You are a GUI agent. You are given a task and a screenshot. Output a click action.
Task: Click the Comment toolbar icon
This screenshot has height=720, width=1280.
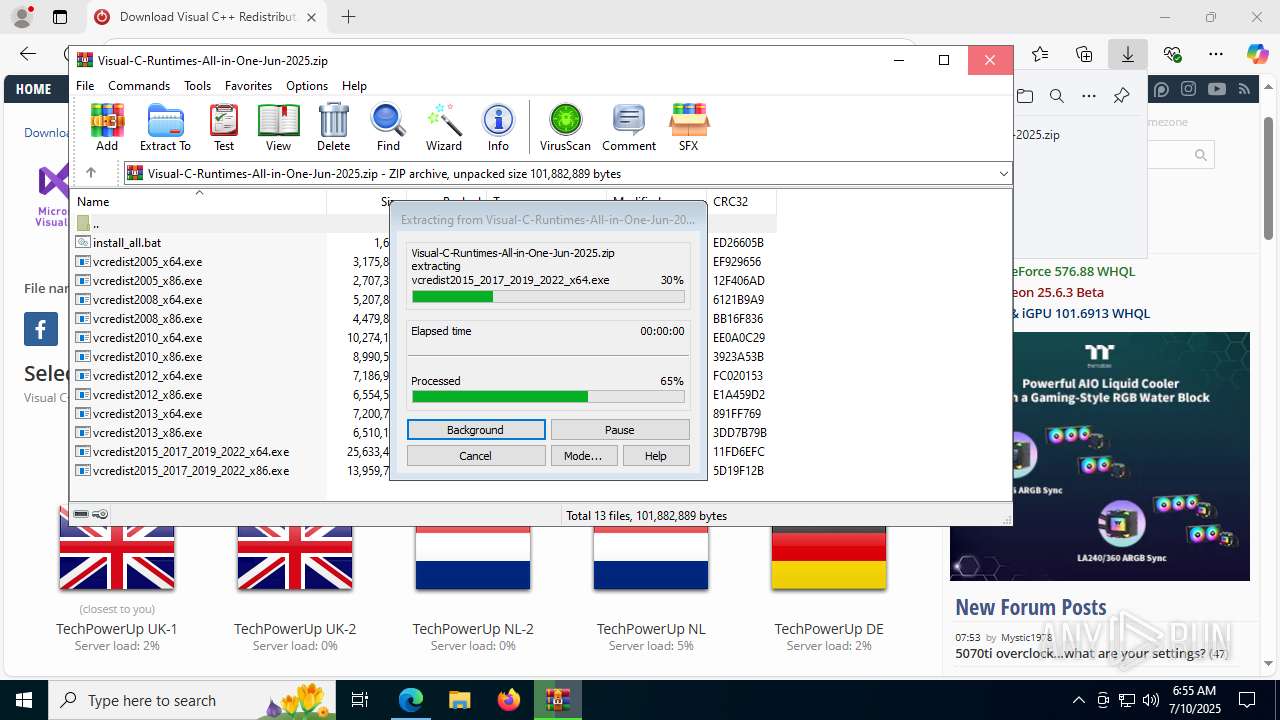pyautogui.click(x=629, y=127)
